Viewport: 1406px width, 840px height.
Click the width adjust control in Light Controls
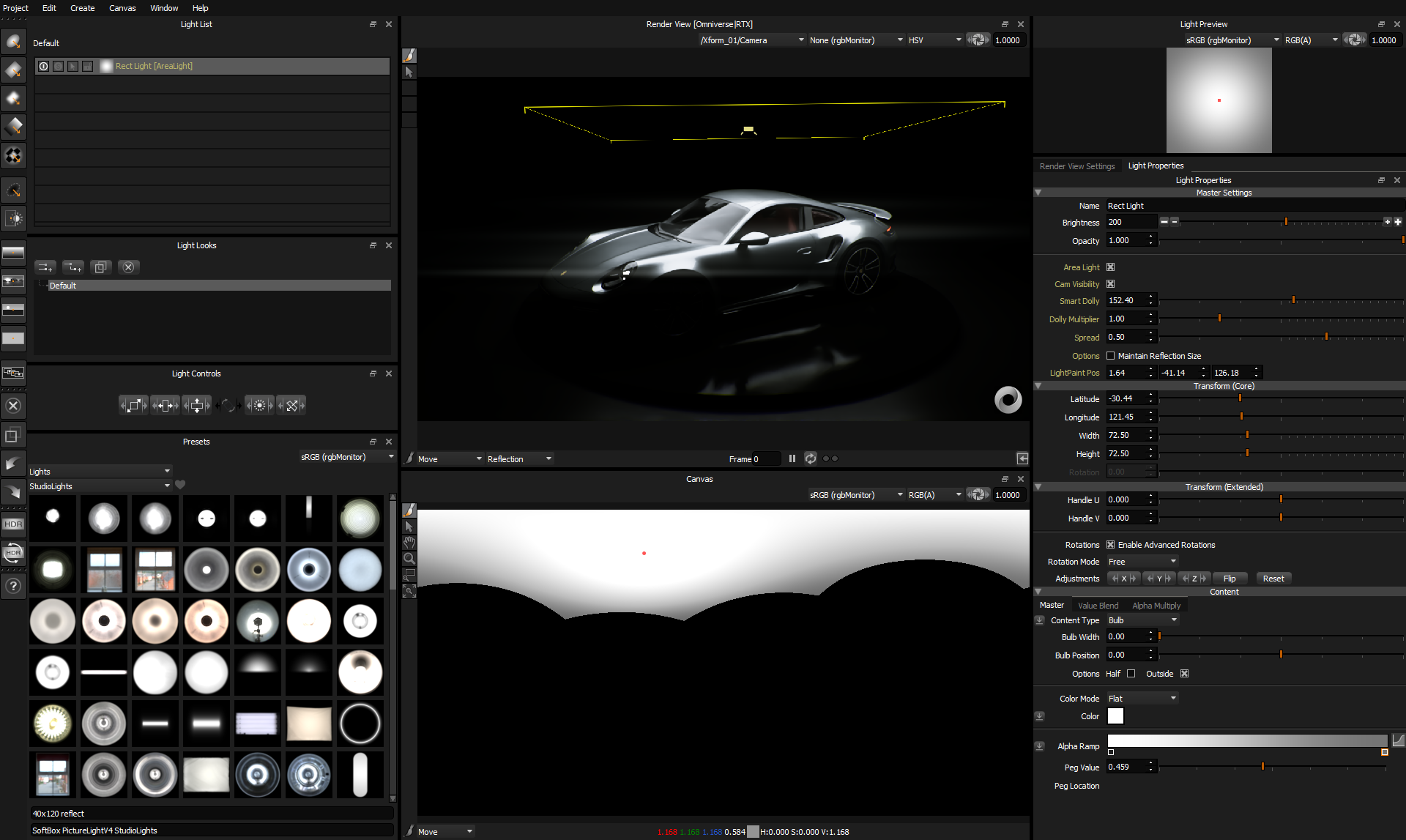(165, 405)
